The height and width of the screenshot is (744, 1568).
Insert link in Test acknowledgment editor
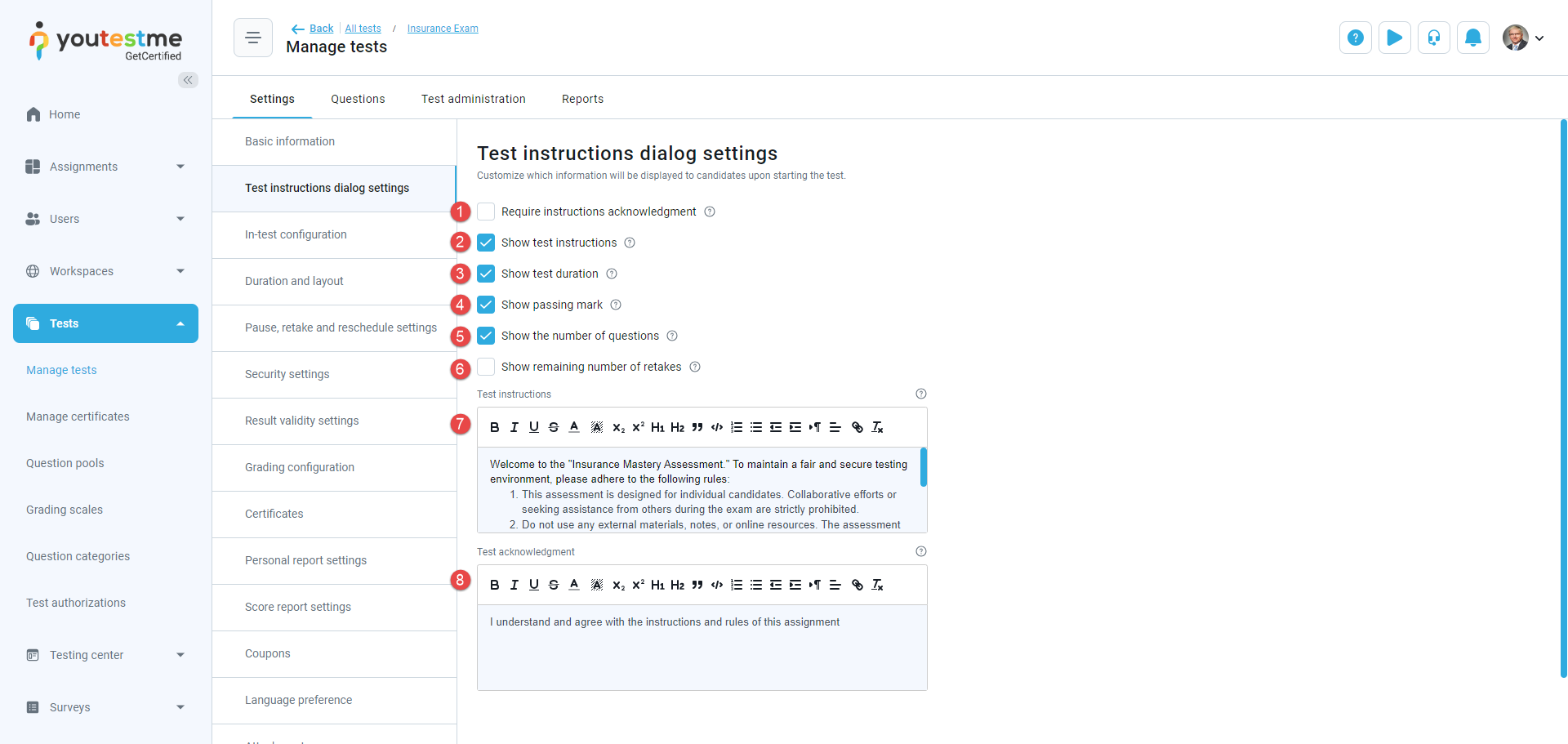(857, 585)
